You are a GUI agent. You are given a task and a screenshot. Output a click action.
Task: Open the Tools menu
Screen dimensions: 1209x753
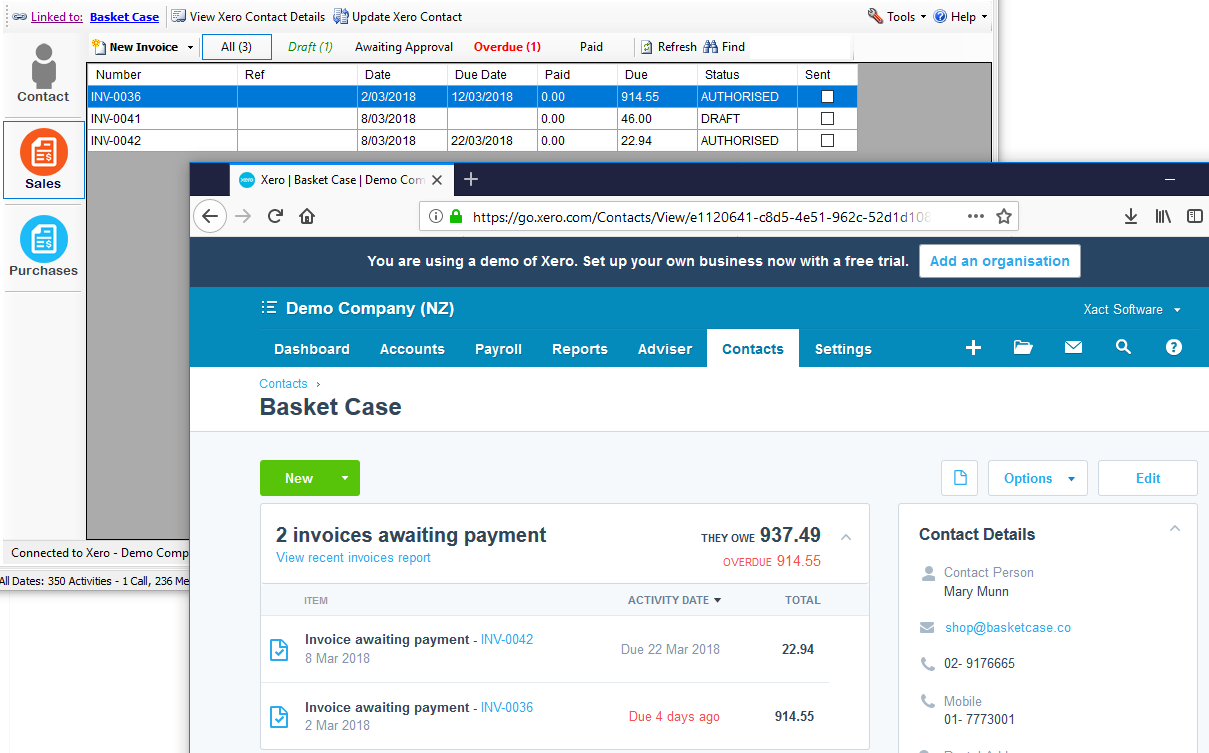[x=897, y=17]
